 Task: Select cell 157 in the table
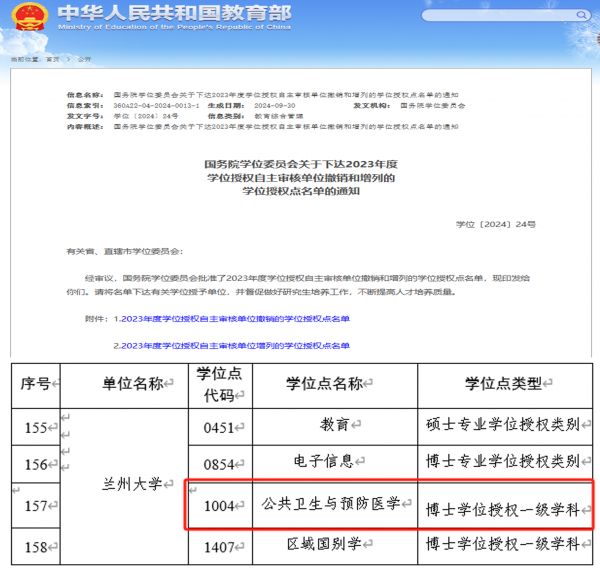[36, 506]
